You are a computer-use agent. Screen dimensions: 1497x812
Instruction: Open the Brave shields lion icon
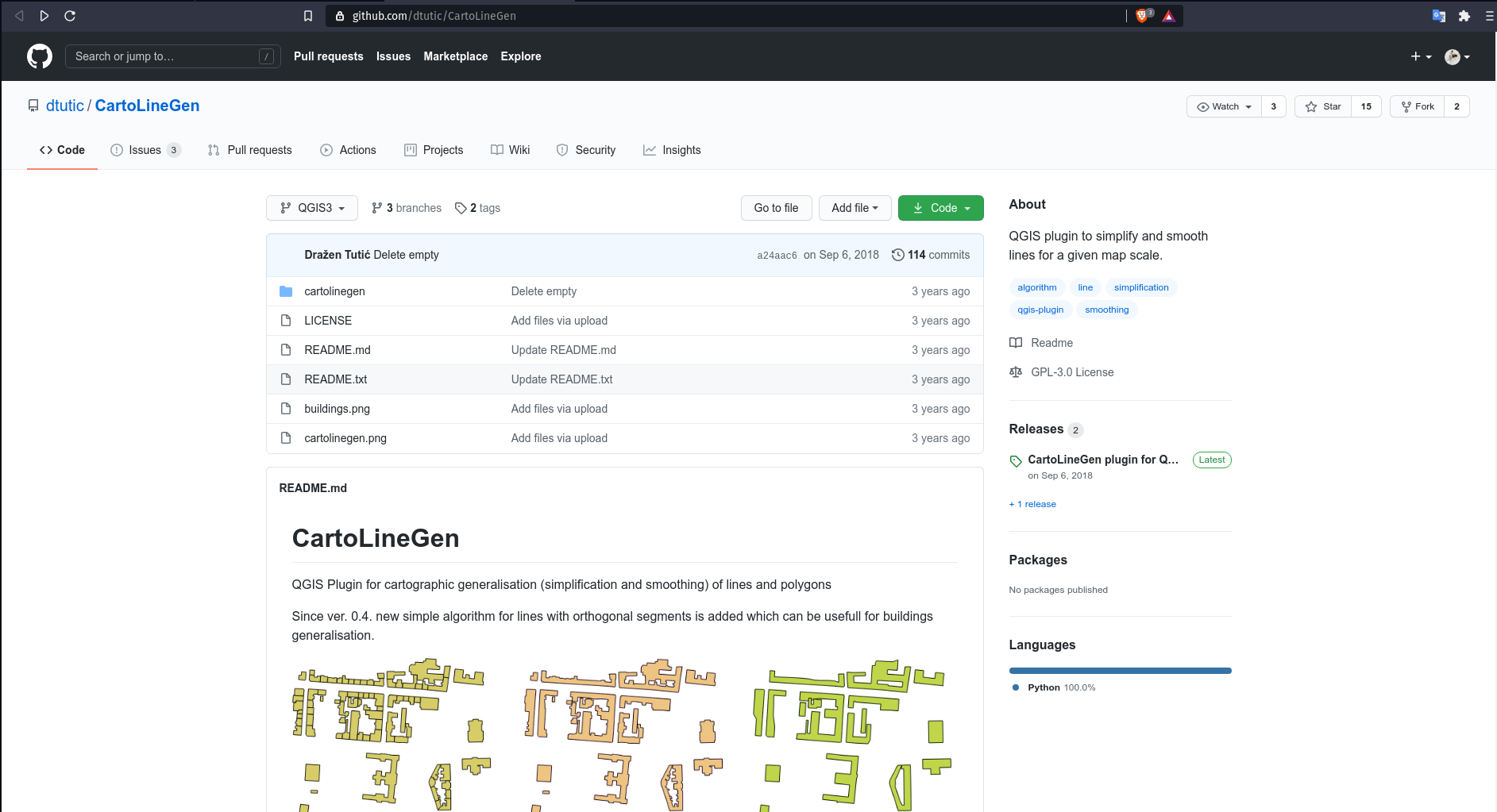(1144, 15)
